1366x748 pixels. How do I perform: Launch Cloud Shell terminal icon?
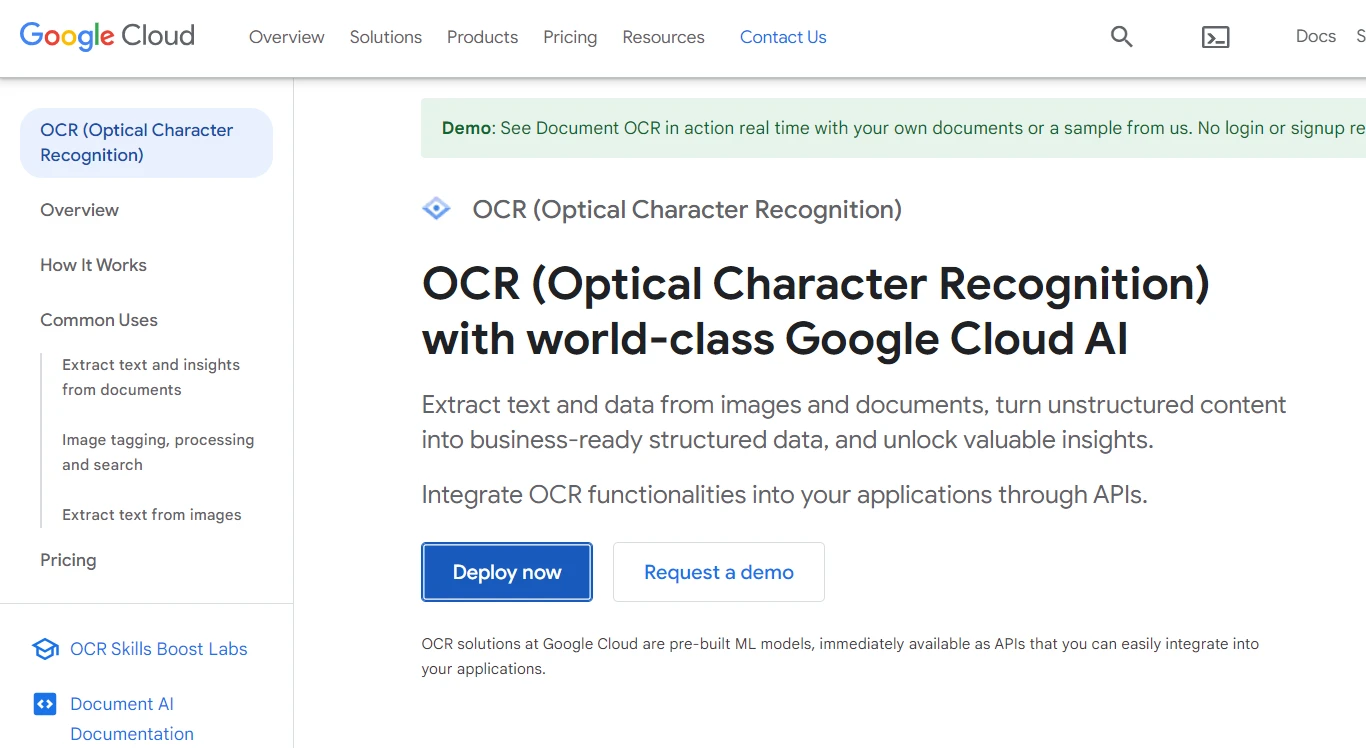1215,37
